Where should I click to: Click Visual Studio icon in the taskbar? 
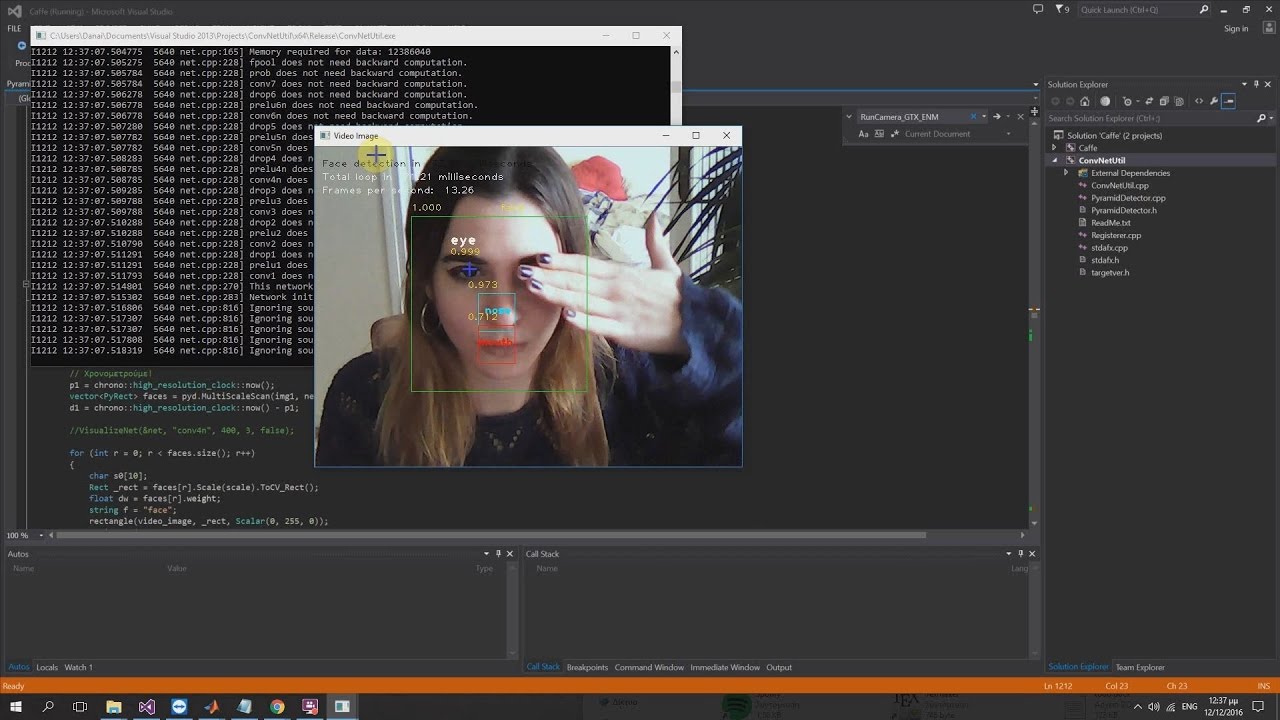tap(147, 706)
